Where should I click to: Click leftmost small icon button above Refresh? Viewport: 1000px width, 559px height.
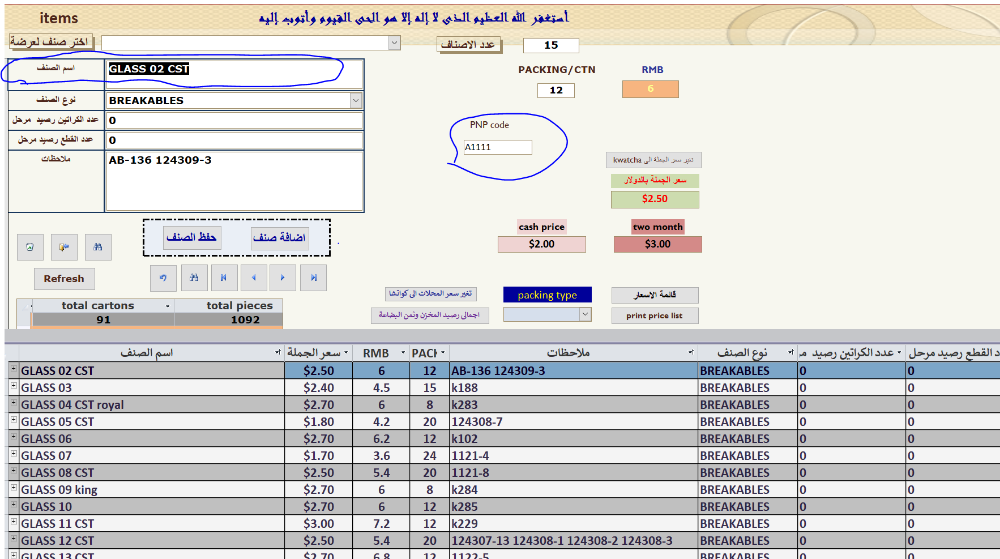(x=31, y=246)
